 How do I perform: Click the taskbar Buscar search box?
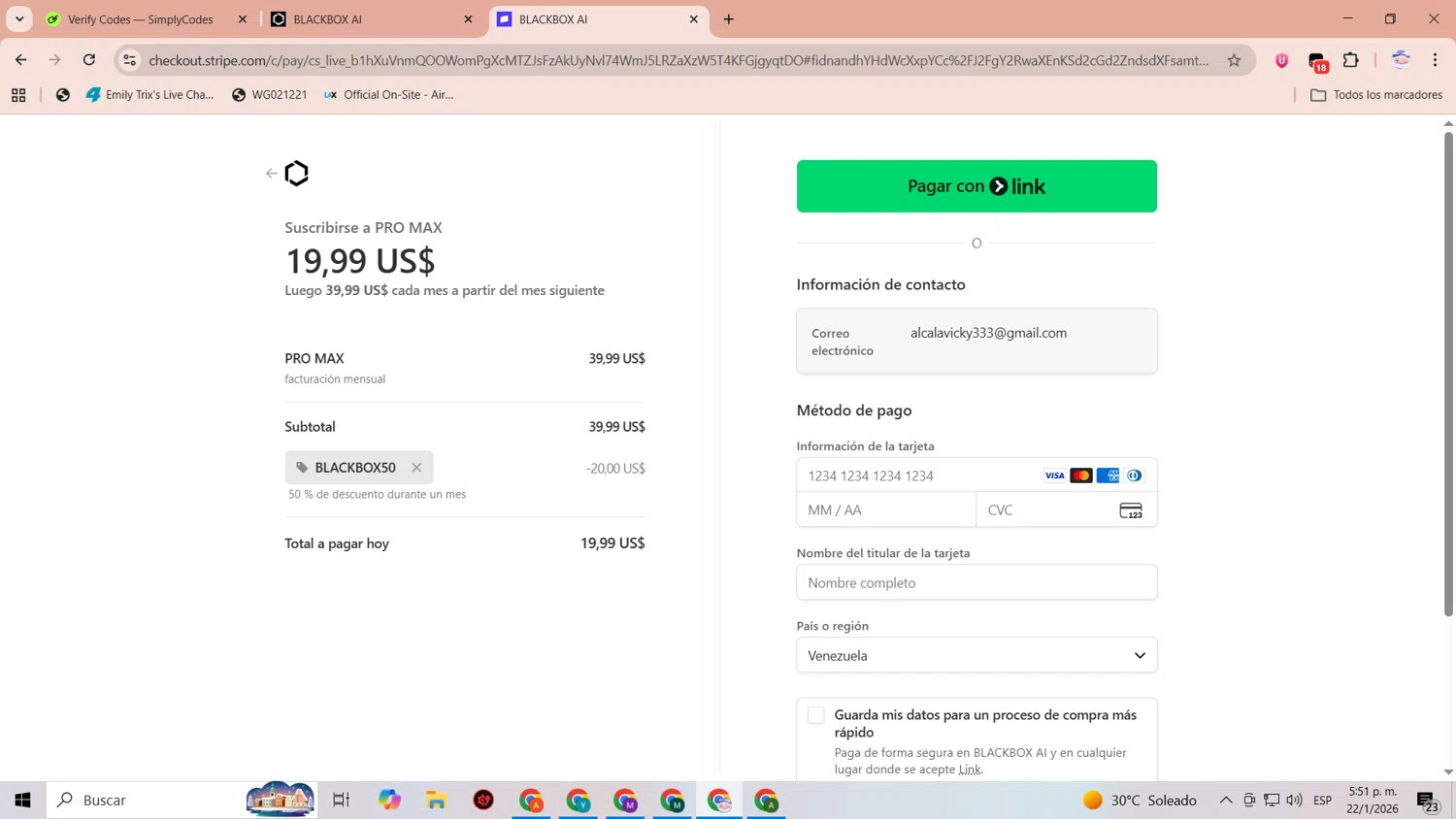pos(182,801)
